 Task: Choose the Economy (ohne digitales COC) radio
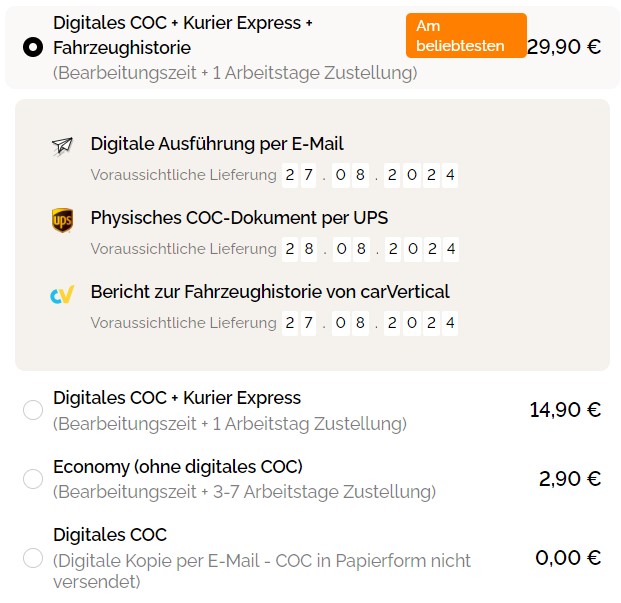click(33, 479)
